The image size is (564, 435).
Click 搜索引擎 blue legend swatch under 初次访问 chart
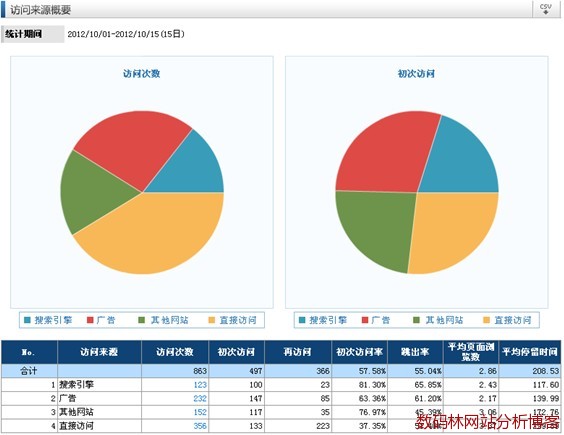click(x=302, y=320)
